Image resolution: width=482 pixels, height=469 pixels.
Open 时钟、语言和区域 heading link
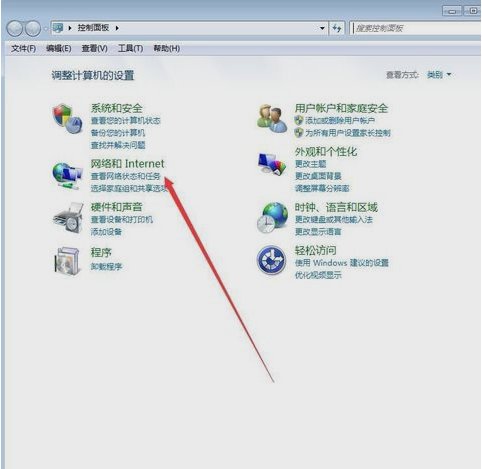(336, 207)
